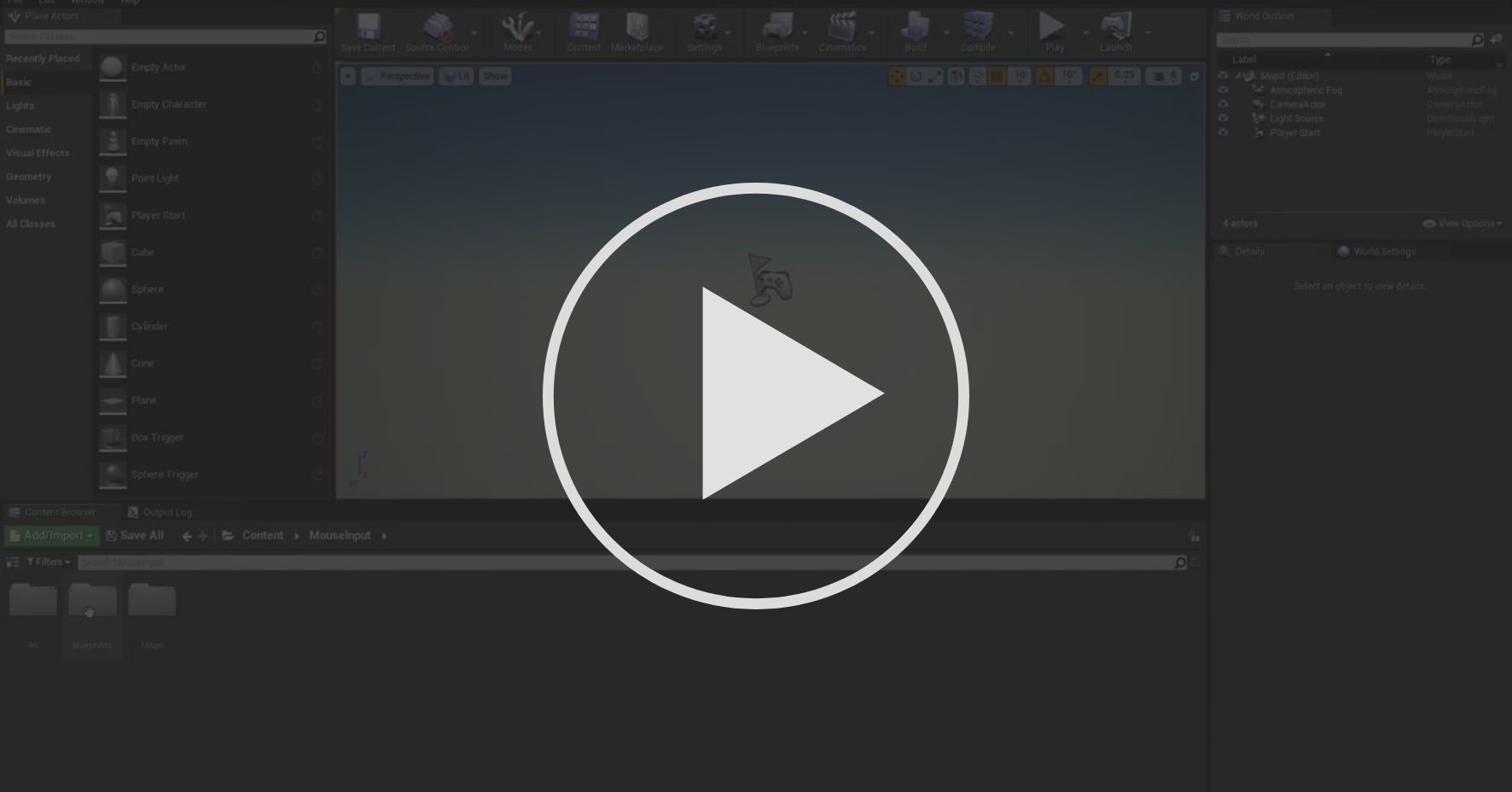Open the Perspective viewport dropdown
The height and width of the screenshot is (792, 1512).
[398, 76]
